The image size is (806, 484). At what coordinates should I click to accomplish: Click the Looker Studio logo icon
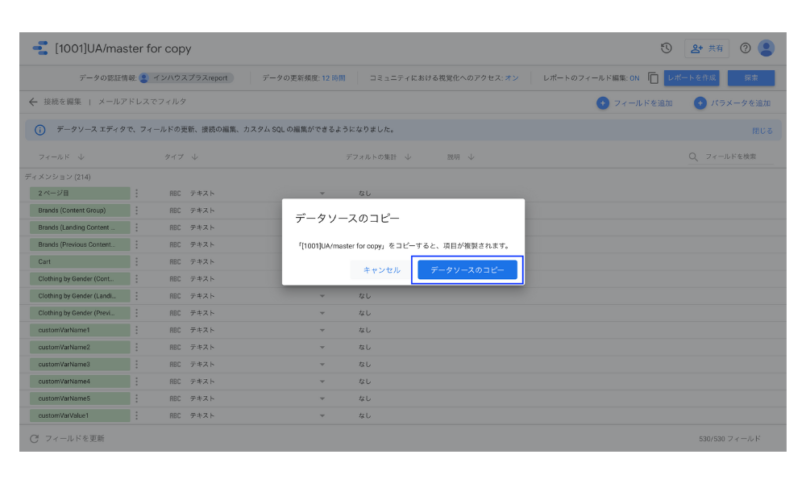click(x=40, y=48)
